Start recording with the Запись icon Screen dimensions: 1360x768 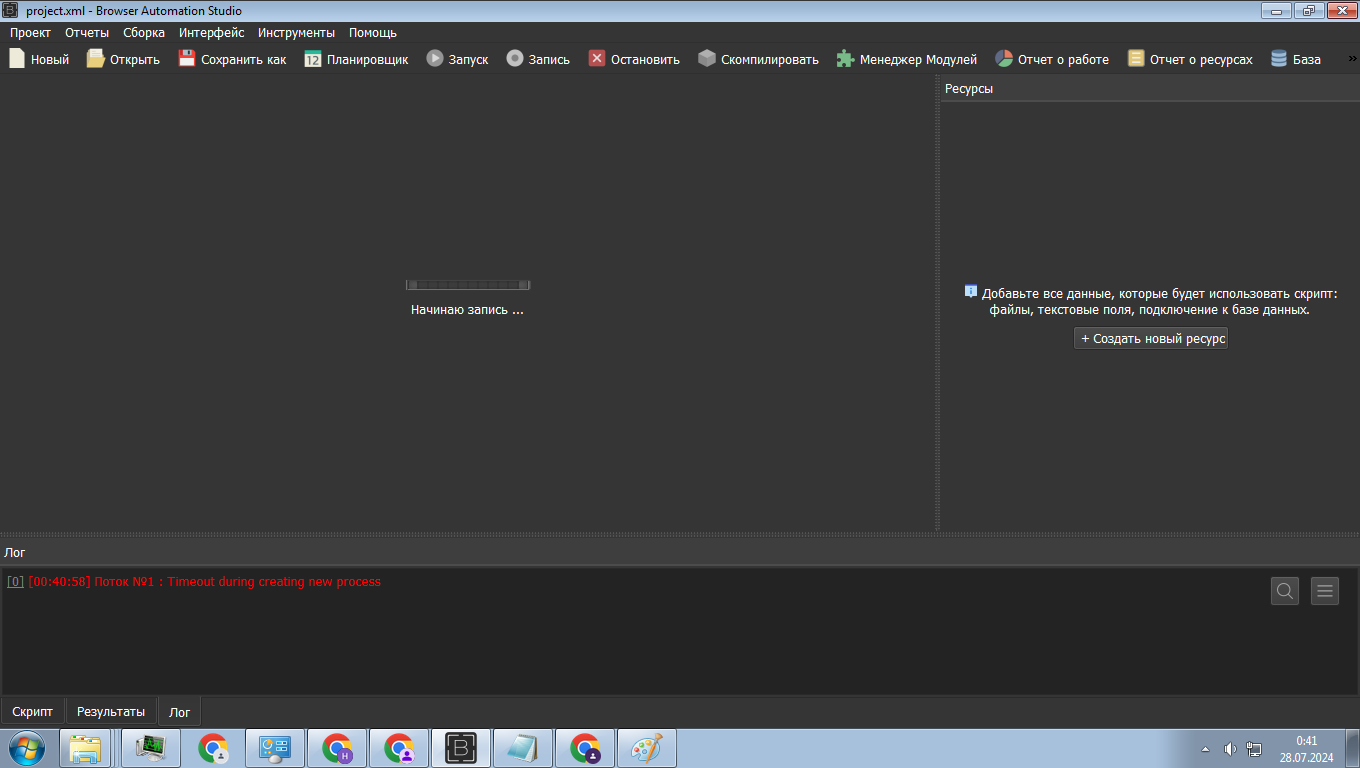coord(515,59)
